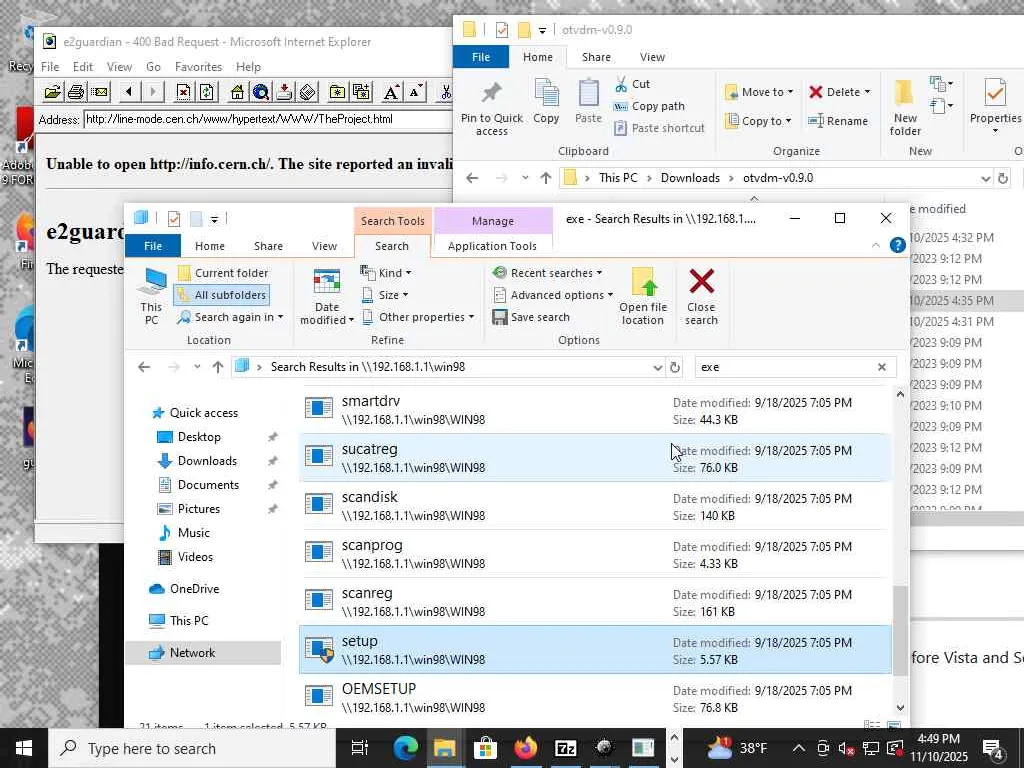
Task: Click Rename in otvdm Organize group
Action: pos(838,121)
